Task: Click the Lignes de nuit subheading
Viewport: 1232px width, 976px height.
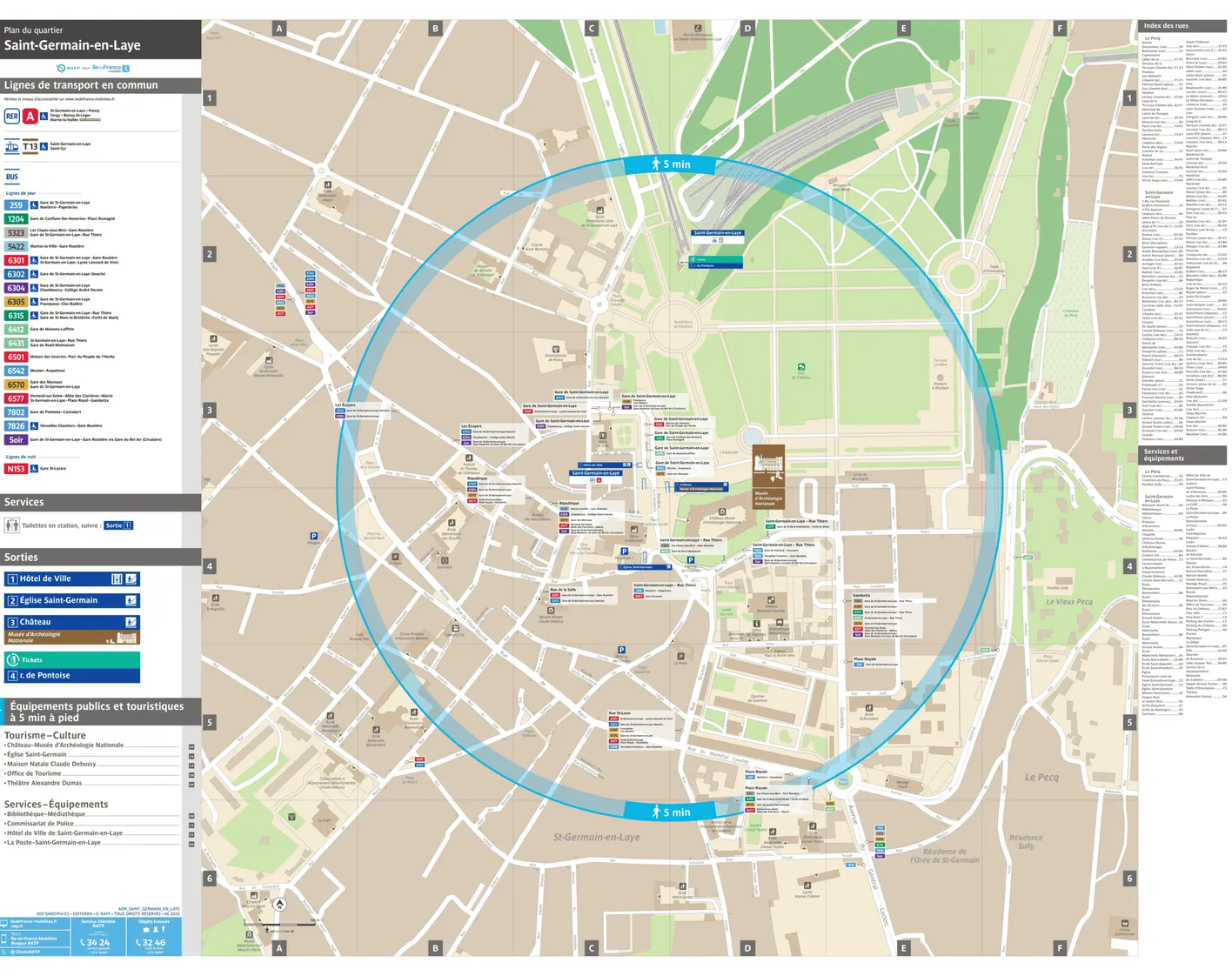Action: [21, 457]
